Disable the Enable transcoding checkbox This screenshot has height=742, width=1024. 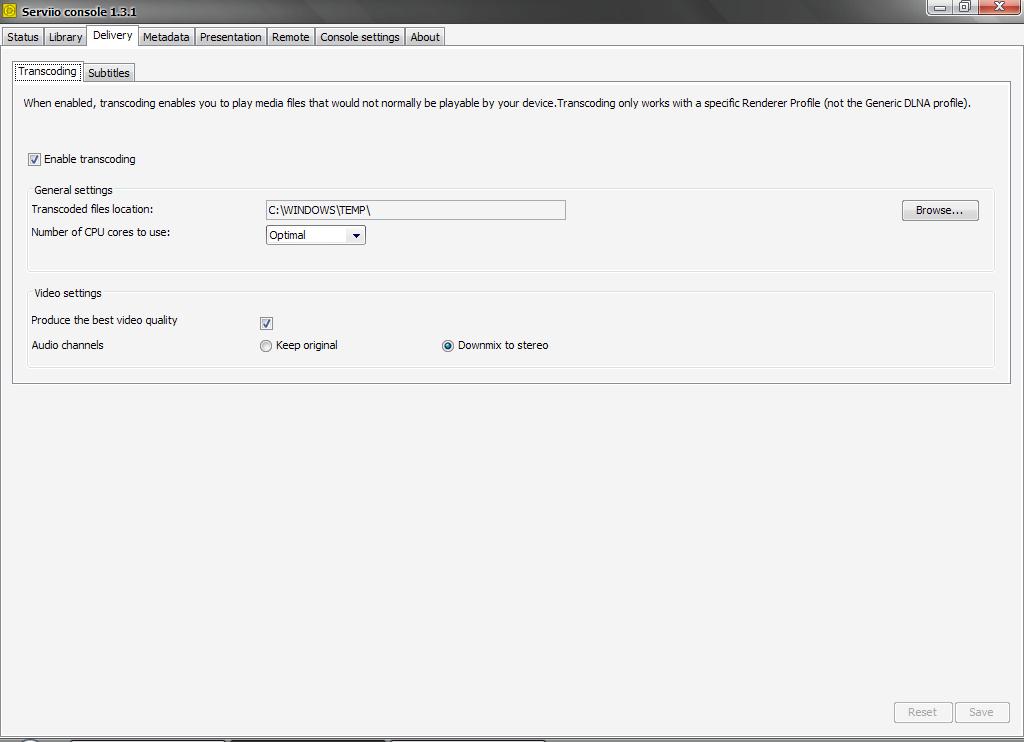pyautogui.click(x=35, y=160)
